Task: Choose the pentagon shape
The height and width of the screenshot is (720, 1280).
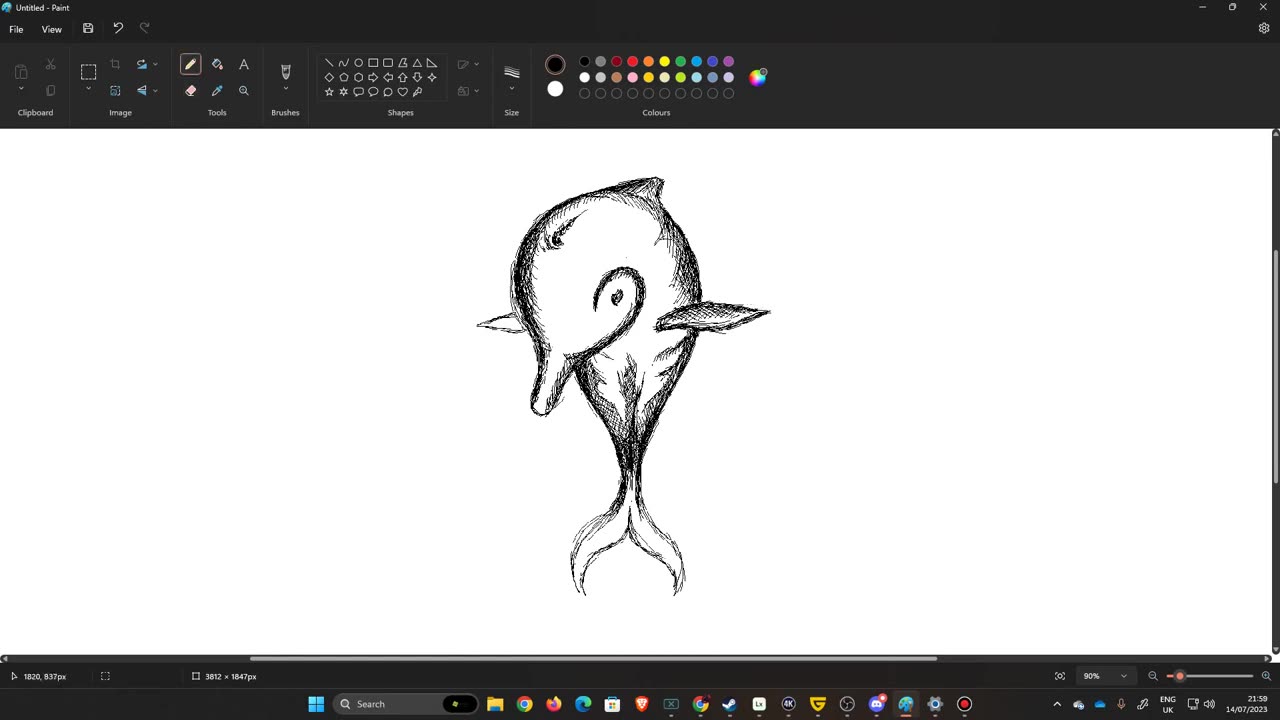Action: coord(344,77)
